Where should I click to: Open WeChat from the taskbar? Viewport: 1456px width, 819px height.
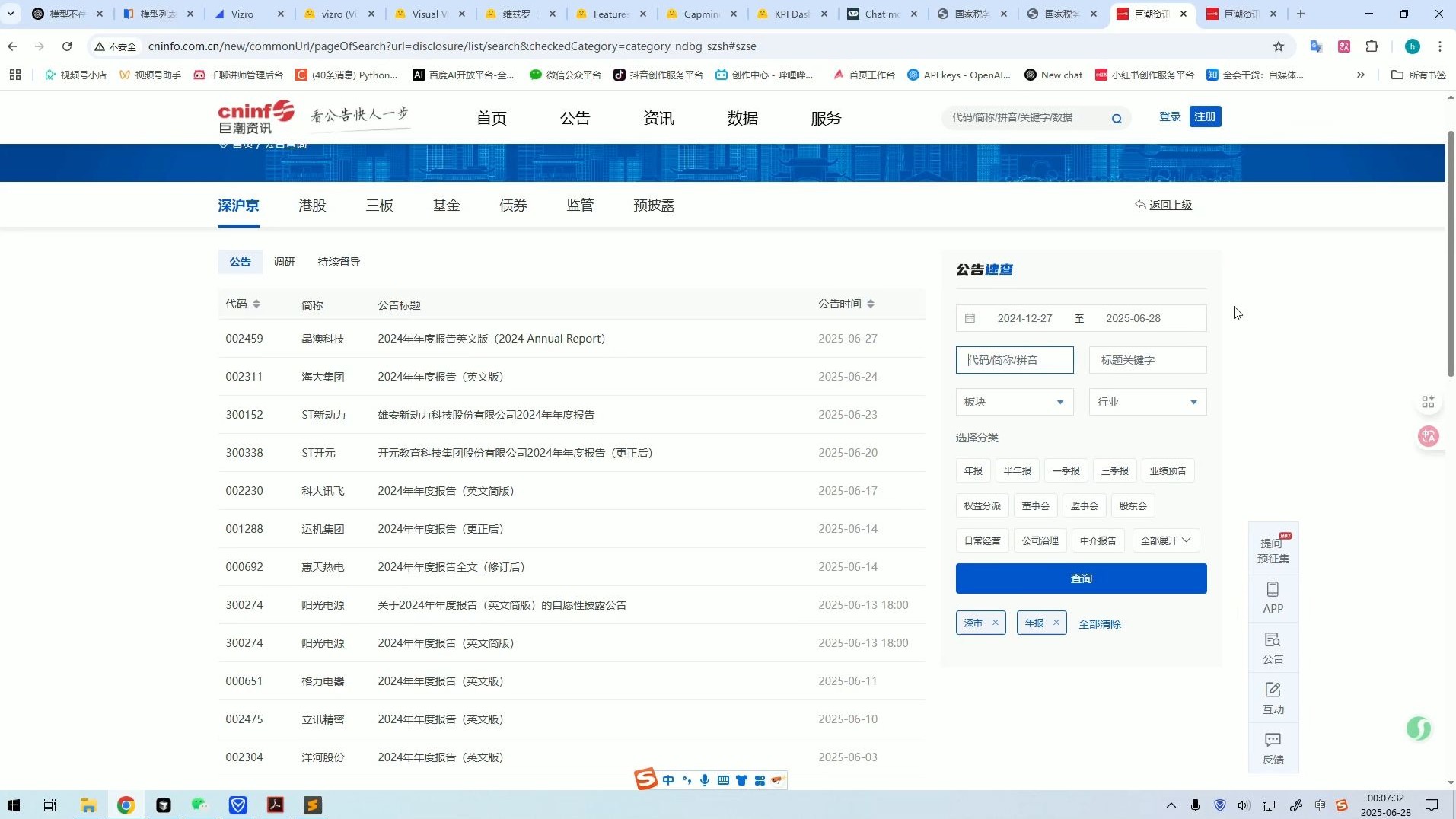(x=200, y=805)
